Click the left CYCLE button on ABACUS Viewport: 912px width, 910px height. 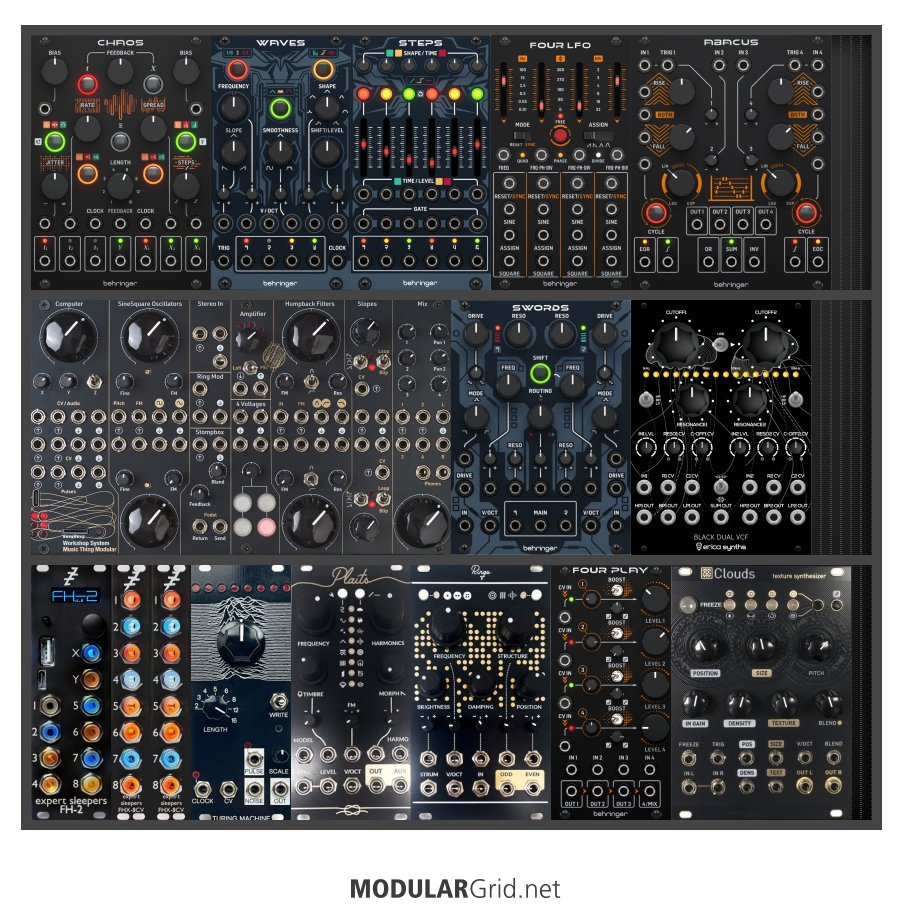point(656,213)
